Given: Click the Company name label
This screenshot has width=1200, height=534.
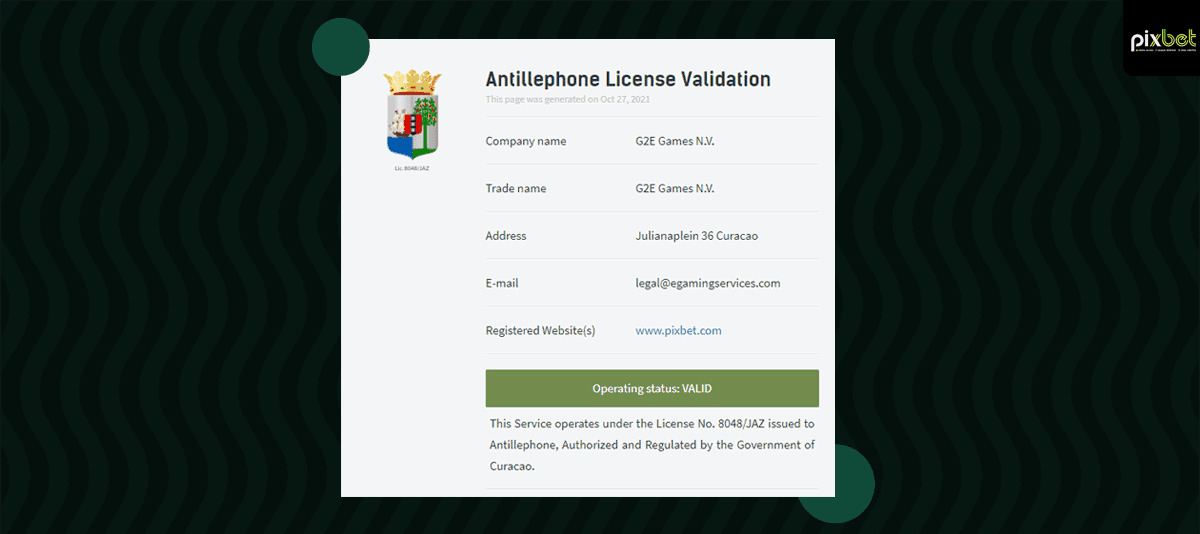Looking at the screenshot, I should click(526, 141).
